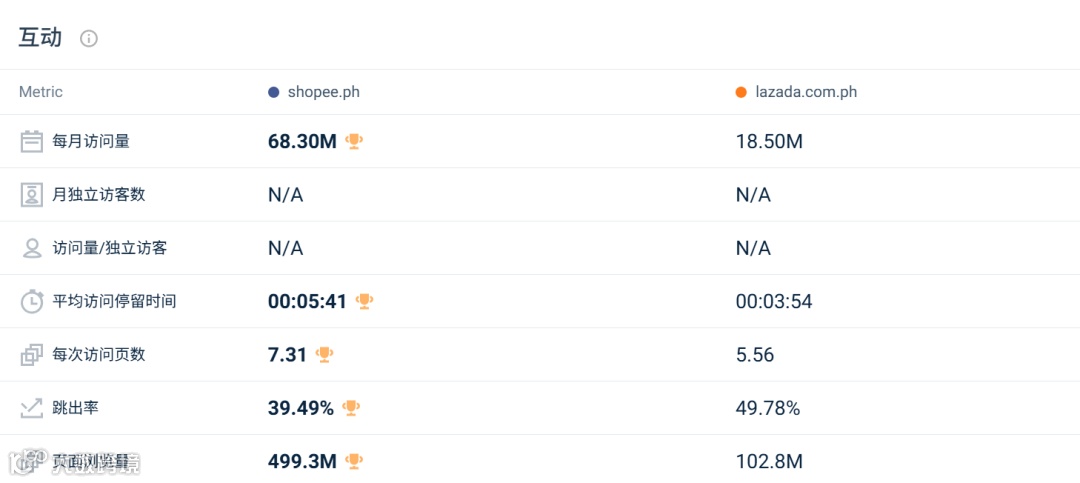The height and width of the screenshot is (483, 1080).
Task: Click the calendar icon for 每月访问量
Action: tap(32, 142)
